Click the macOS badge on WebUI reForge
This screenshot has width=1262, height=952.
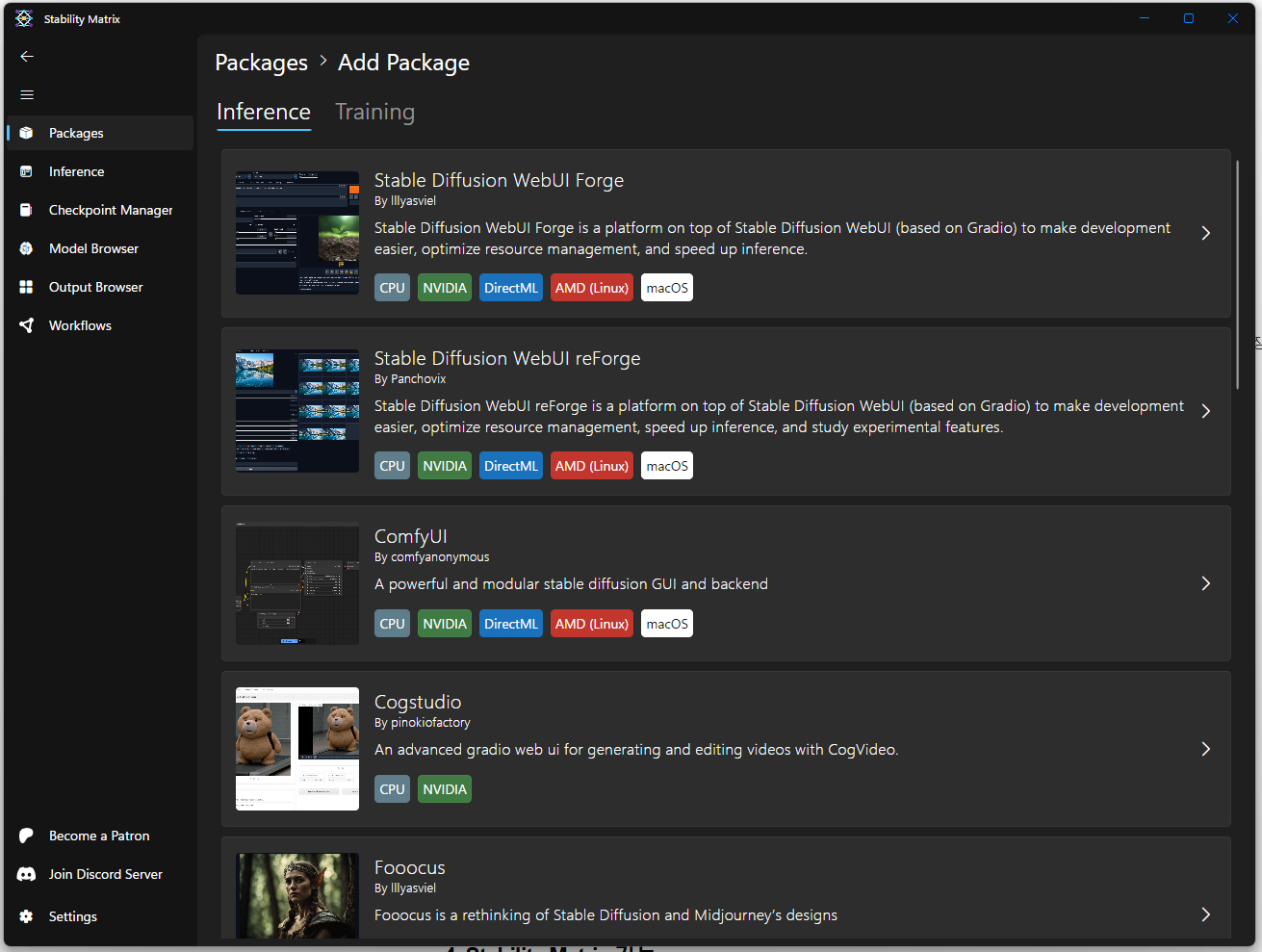pos(667,466)
